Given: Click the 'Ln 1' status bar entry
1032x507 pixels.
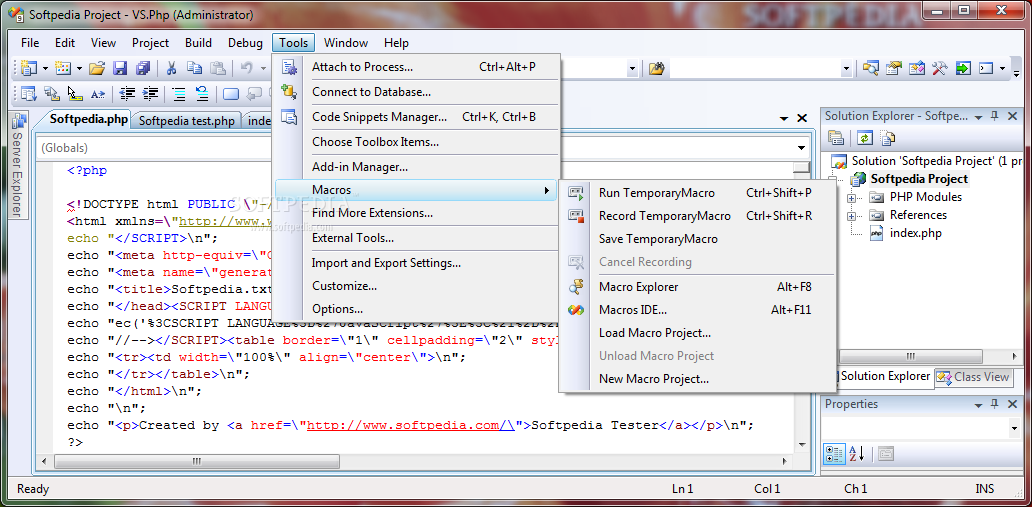Looking at the screenshot, I should click(683, 489).
